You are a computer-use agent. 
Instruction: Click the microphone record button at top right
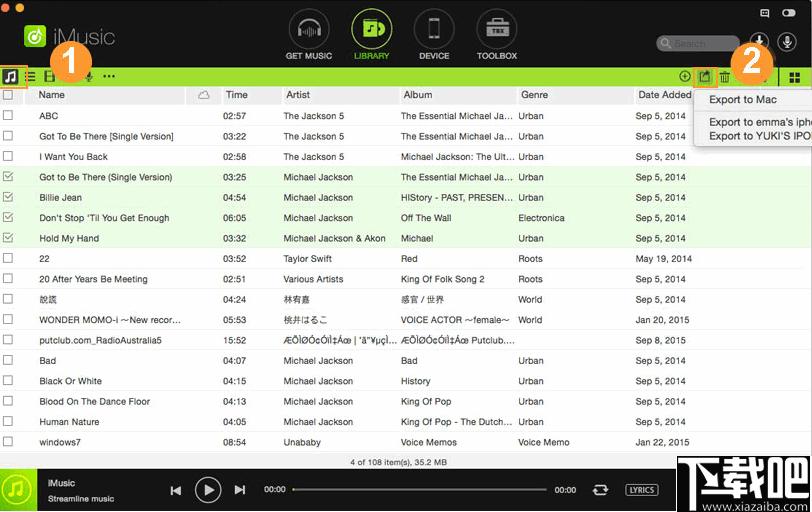[x=787, y=41]
